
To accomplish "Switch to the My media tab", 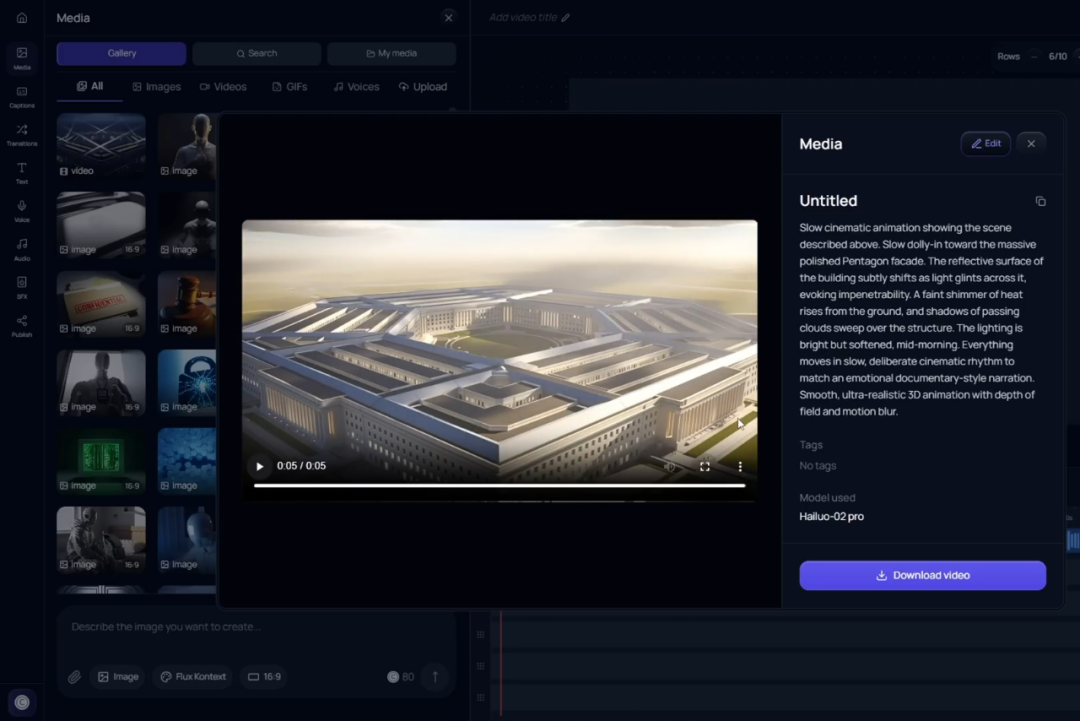I will pyautogui.click(x=391, y=54).
